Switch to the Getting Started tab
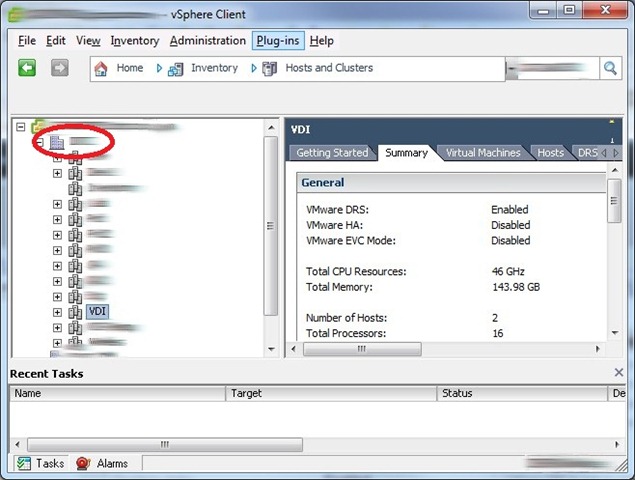The height and width of the screenshot is (480, 635). (332, 153)
